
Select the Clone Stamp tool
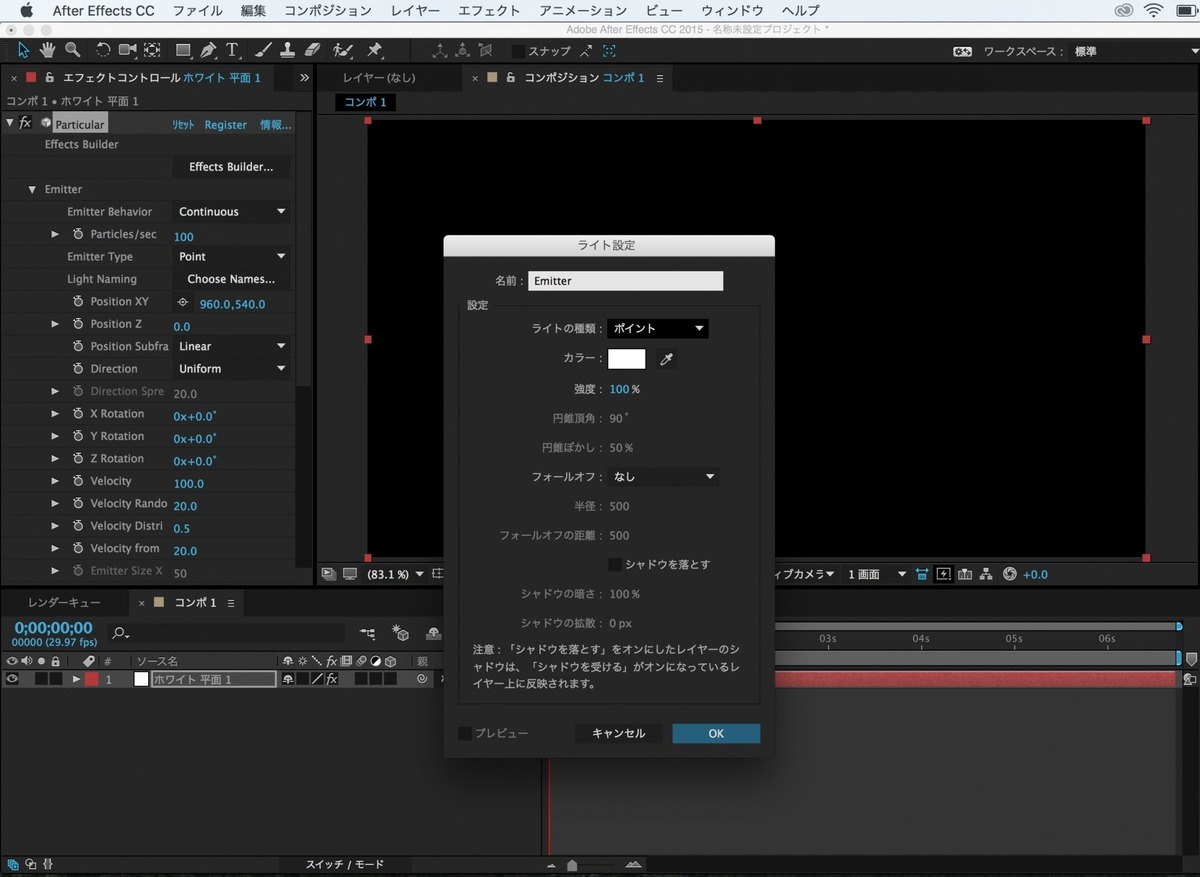tap(287, 50)
